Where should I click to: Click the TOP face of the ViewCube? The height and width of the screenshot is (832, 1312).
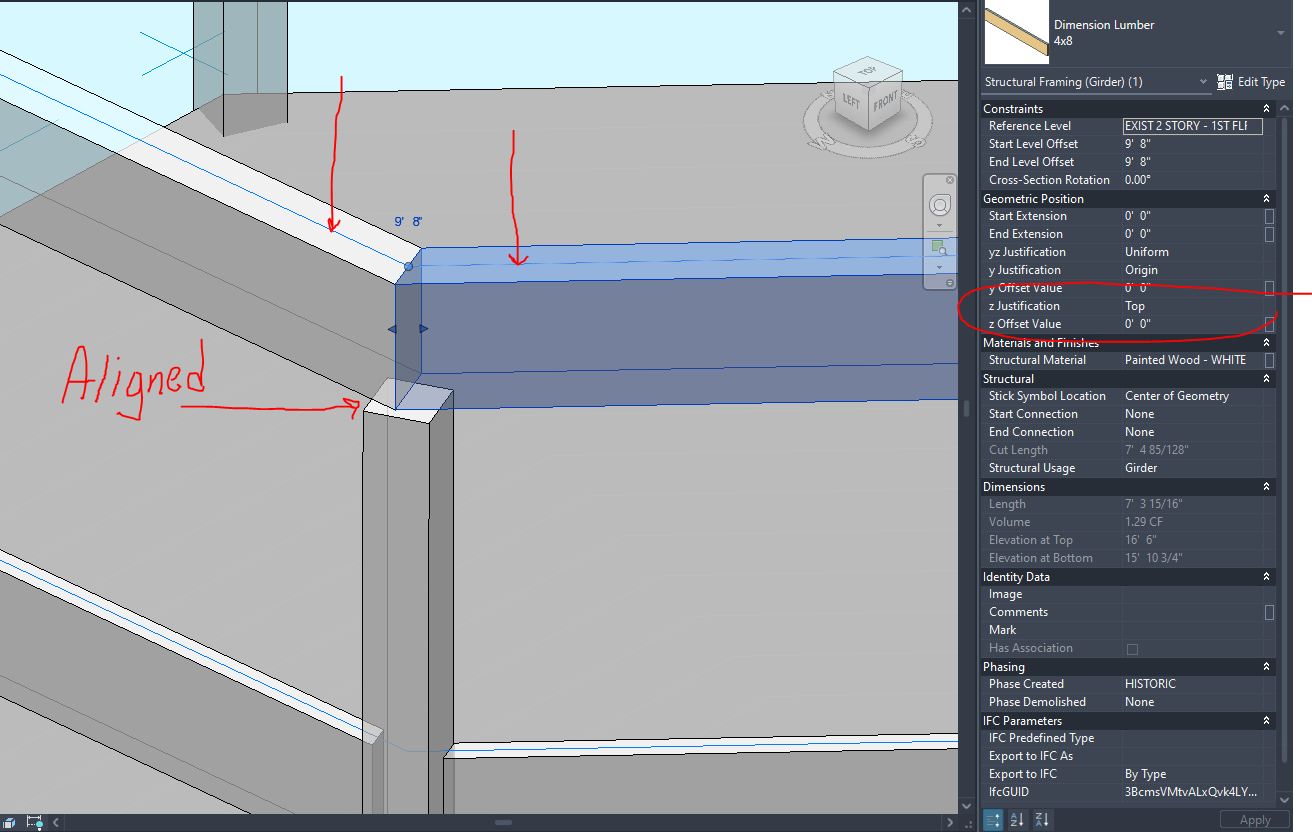pyautogui.click(x=867, y=70)
